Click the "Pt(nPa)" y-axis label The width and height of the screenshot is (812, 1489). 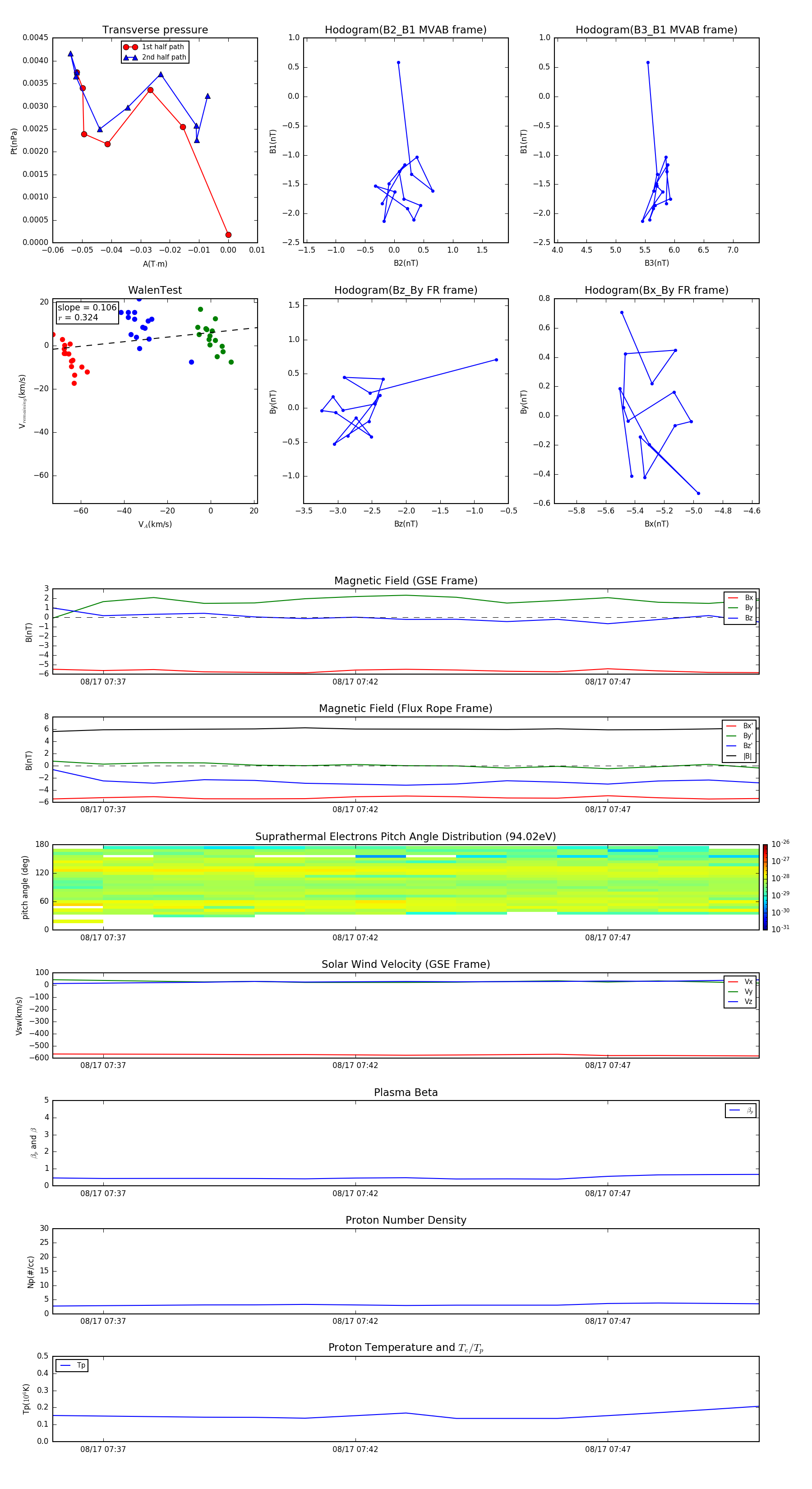point(14,140)
